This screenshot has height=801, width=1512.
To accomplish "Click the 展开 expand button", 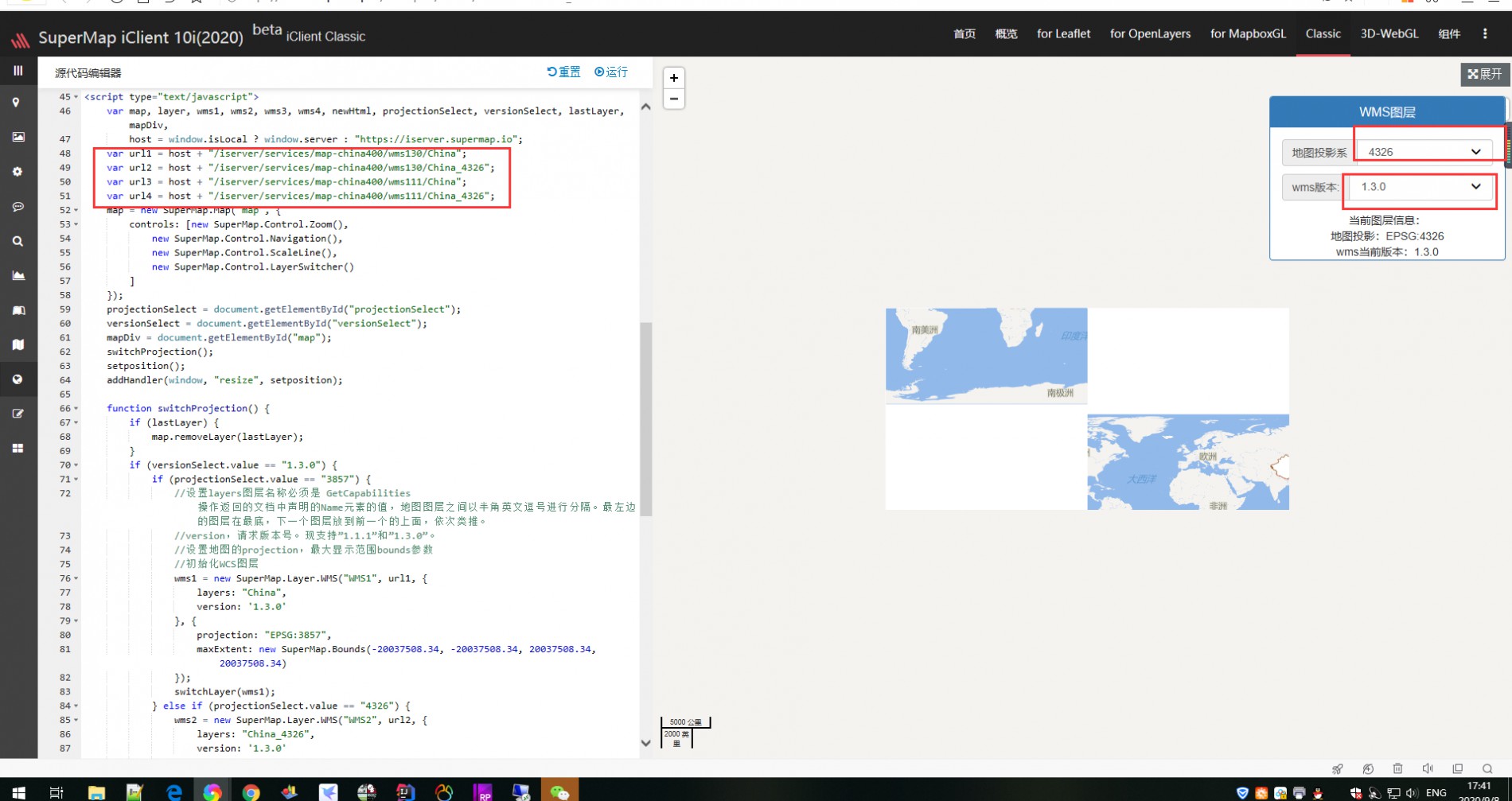I will [1485, 74].
